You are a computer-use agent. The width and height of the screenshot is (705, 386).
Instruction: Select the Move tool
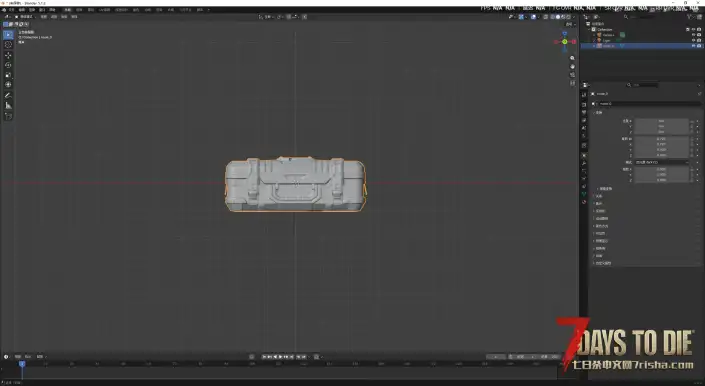8,55
